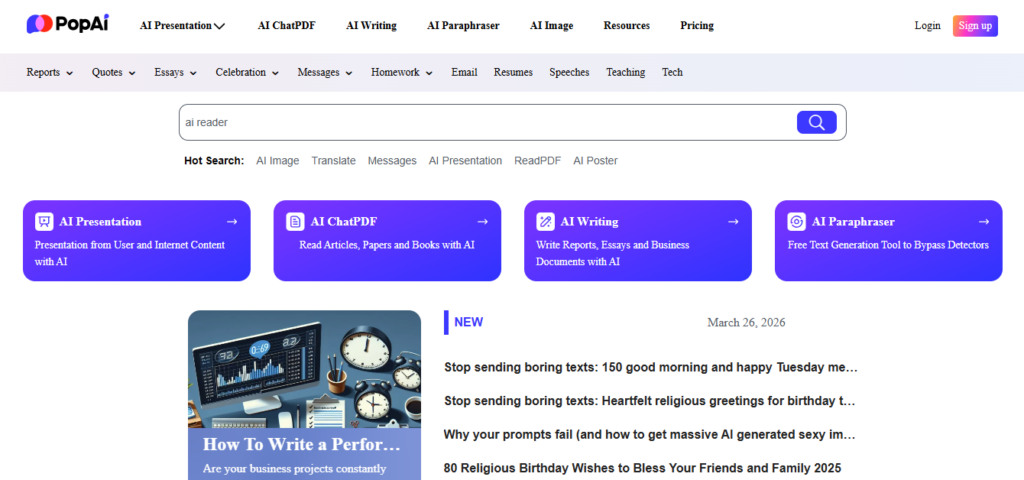Open the Resources menu item
1024x480 pixels.
click(x=626, y=25)
